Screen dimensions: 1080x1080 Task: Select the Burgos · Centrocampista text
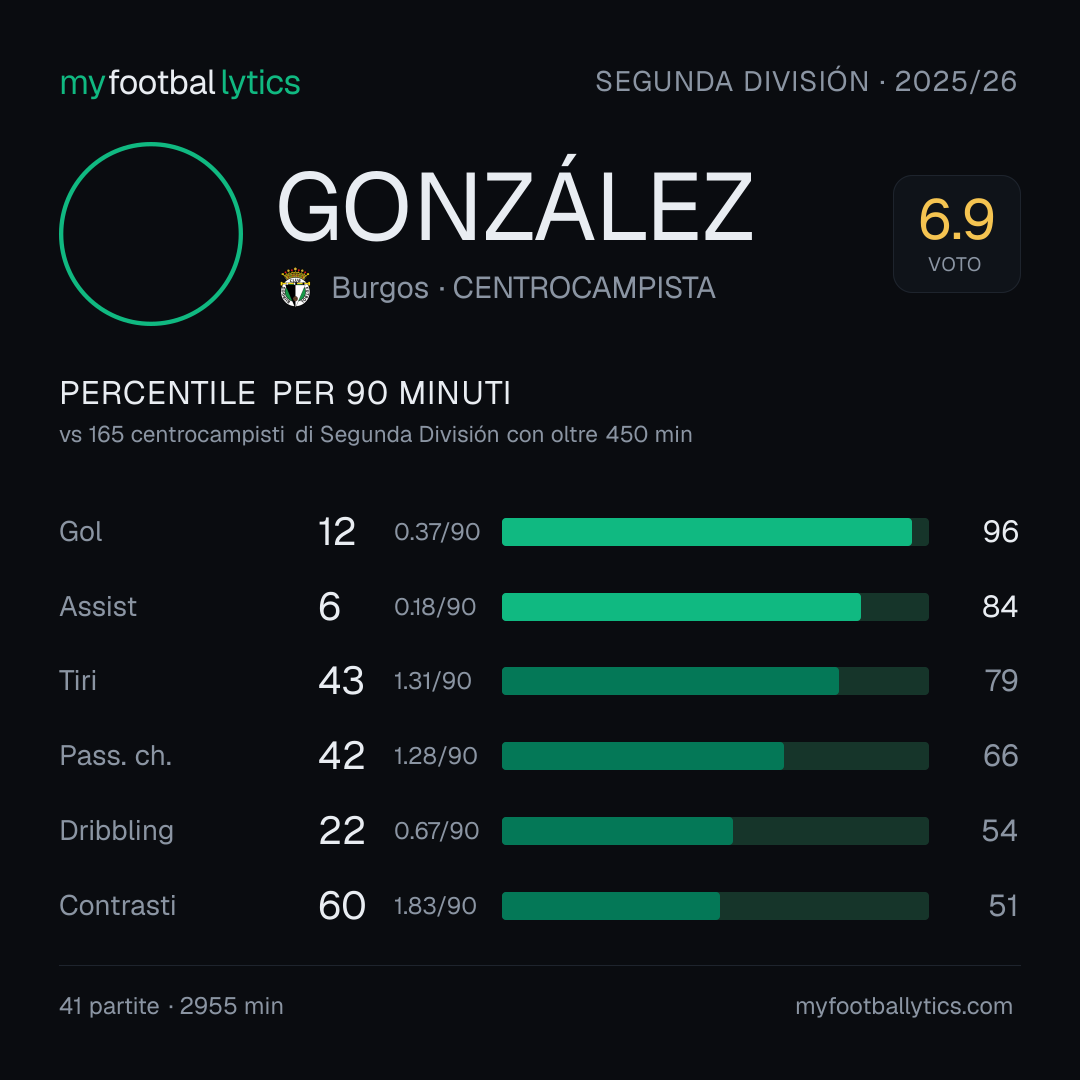[523, 288]
